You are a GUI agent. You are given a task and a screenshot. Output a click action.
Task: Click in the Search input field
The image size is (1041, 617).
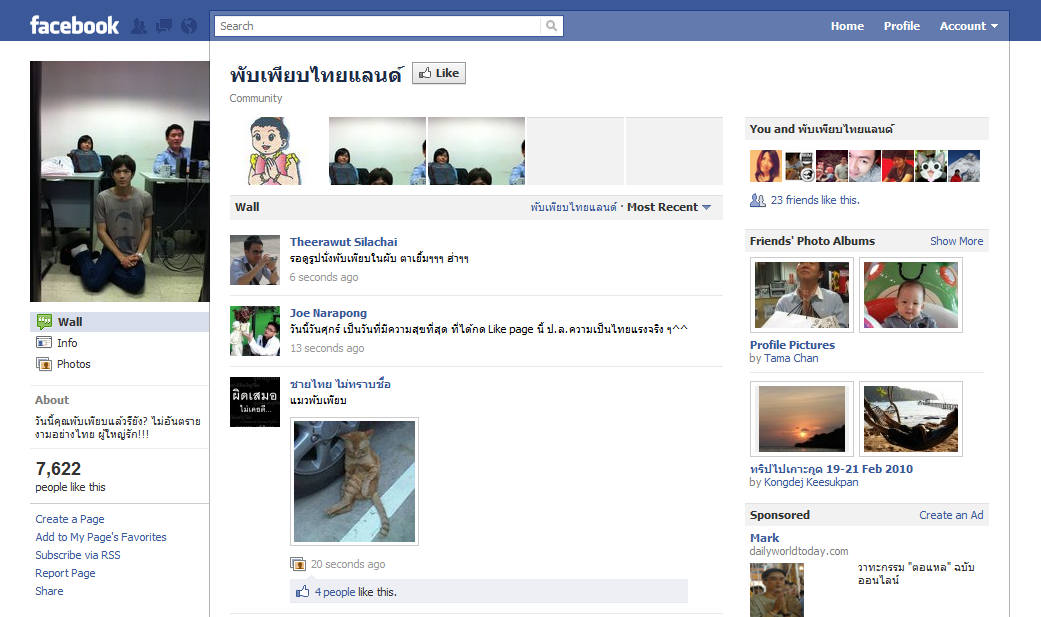377,26
